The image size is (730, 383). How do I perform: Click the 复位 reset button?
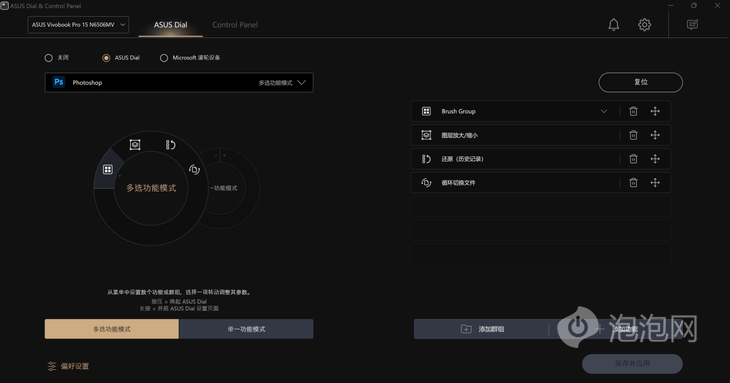click(x=641, y=82)
